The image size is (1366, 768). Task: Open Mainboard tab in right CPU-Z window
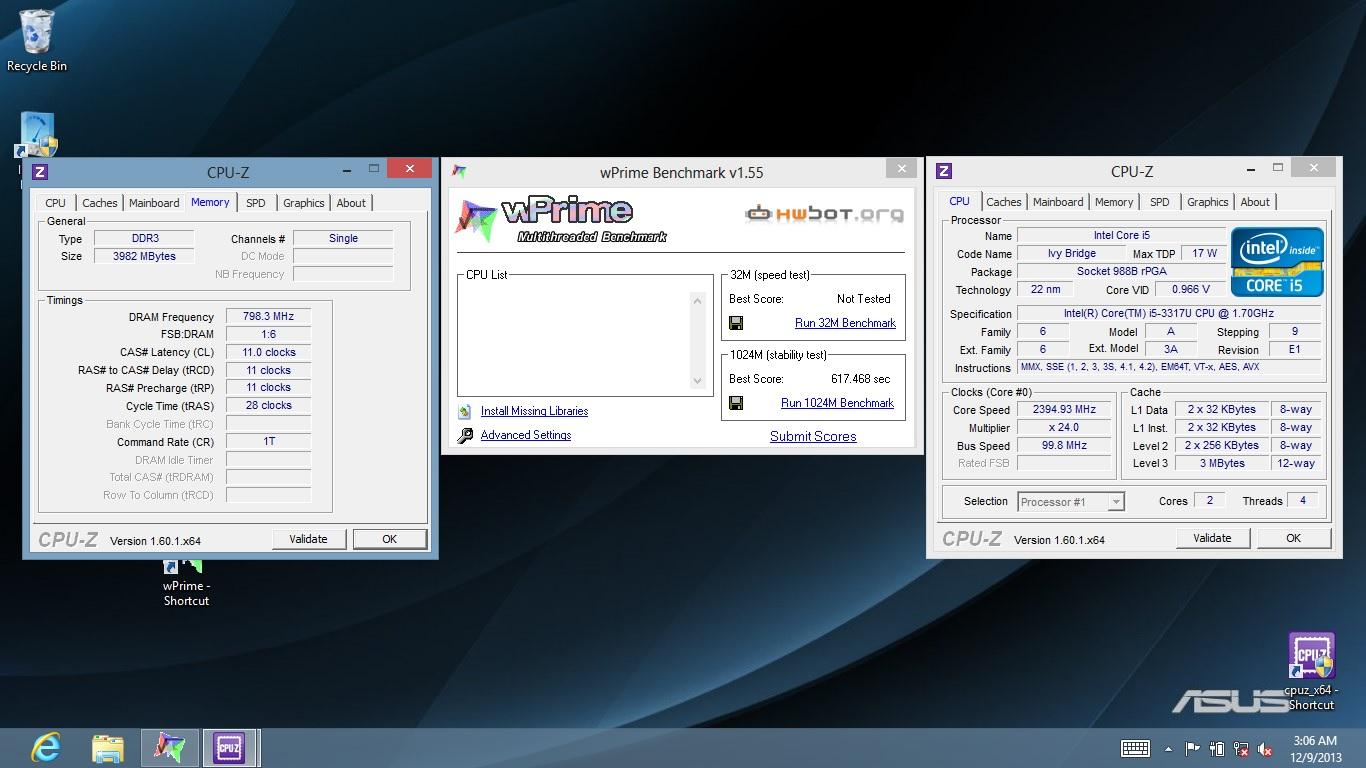1058,202
